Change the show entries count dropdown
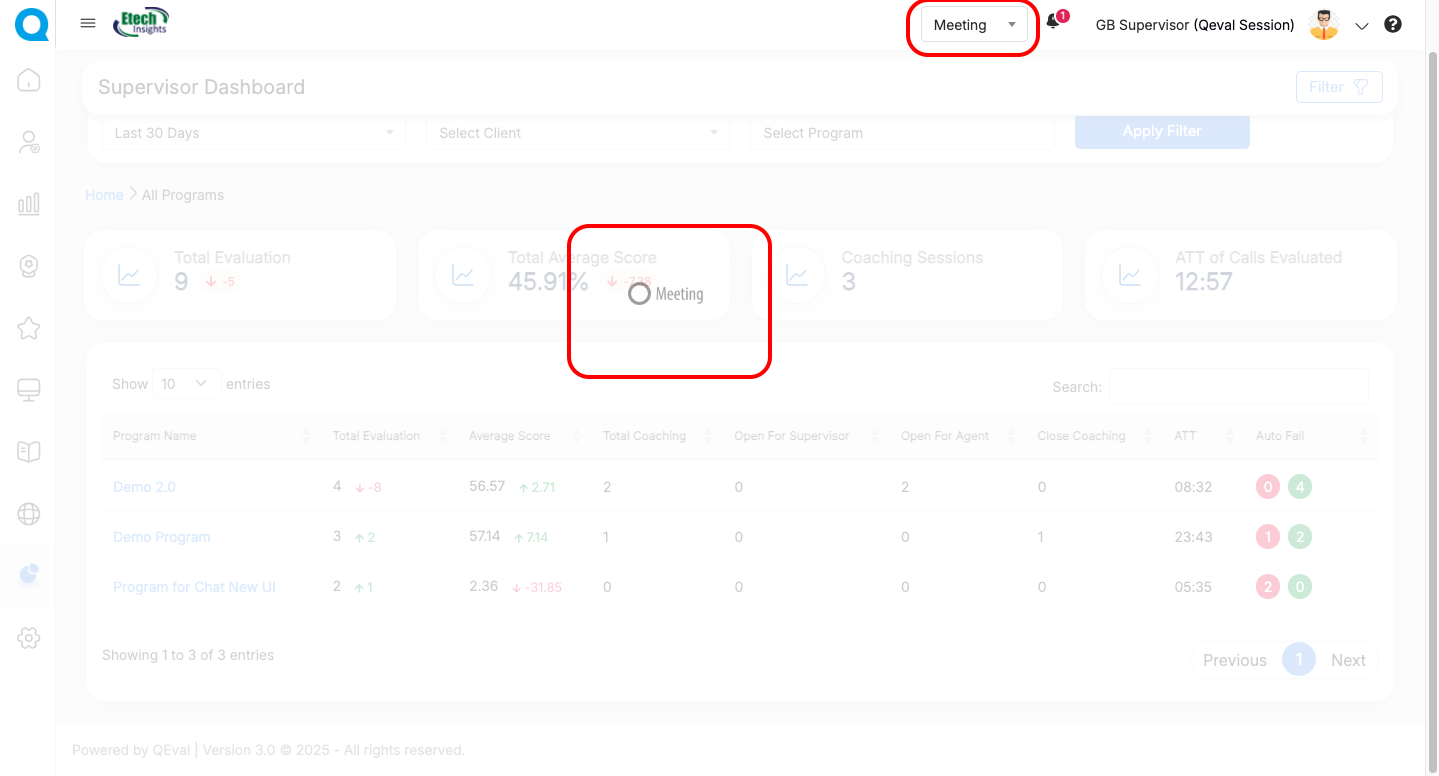This screenshot has width=1439, height=776. tap(188, 384)
